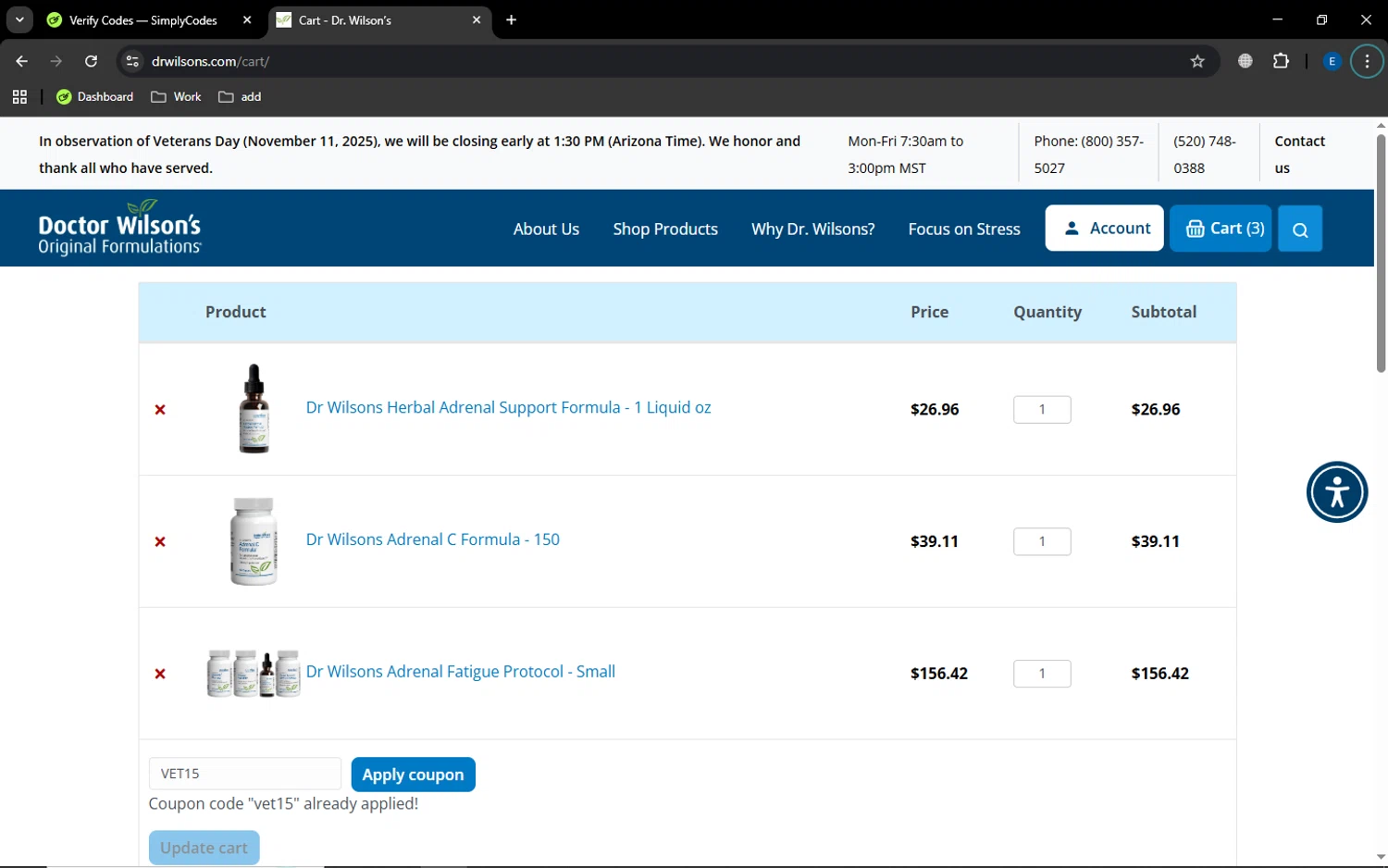This screenshot has width=1388, height=868.
Task: Open the Cart (3) button
Action: 1221,229
